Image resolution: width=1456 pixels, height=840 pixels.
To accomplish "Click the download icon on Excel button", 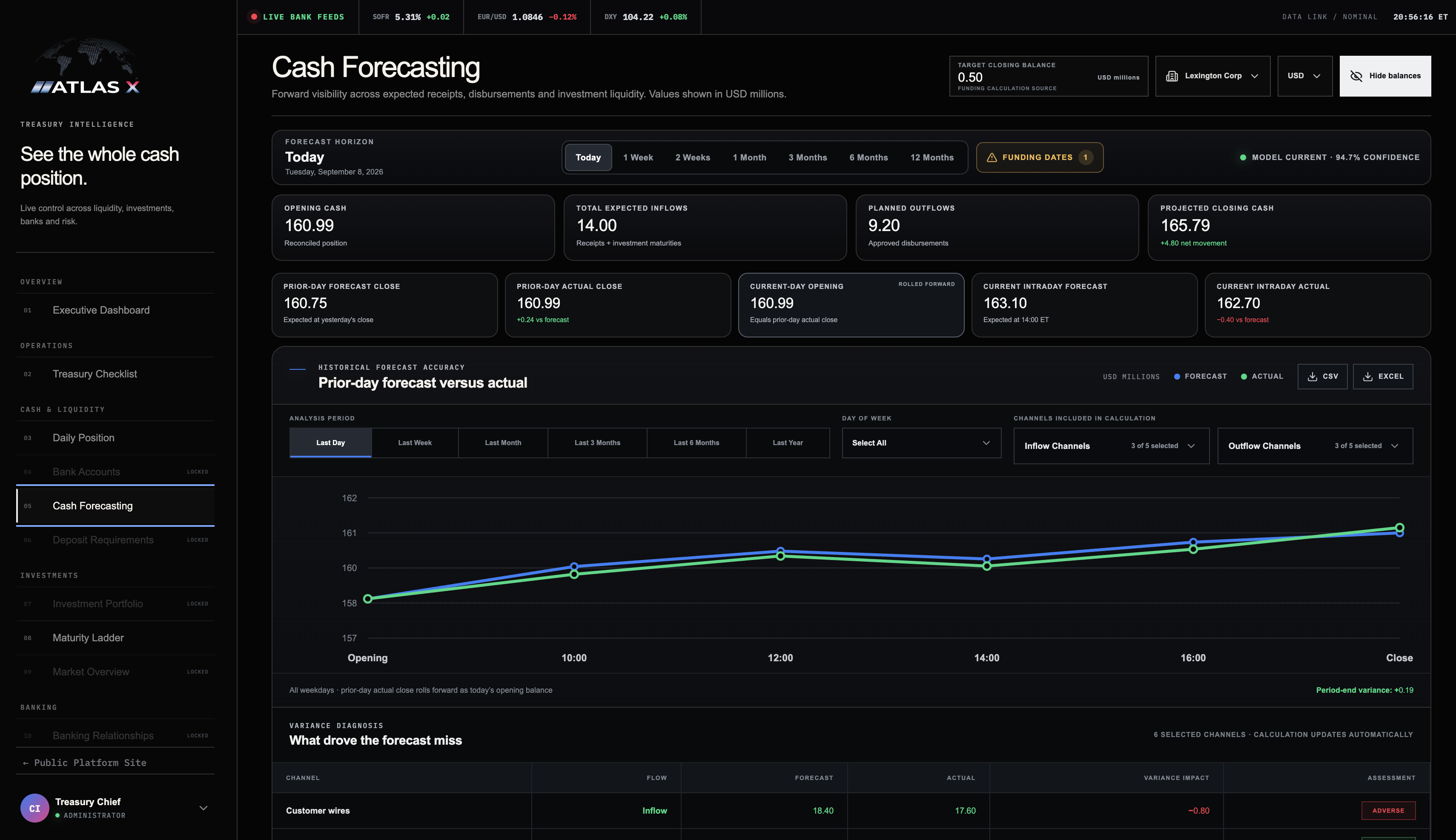I will (x=1367, y=376).
